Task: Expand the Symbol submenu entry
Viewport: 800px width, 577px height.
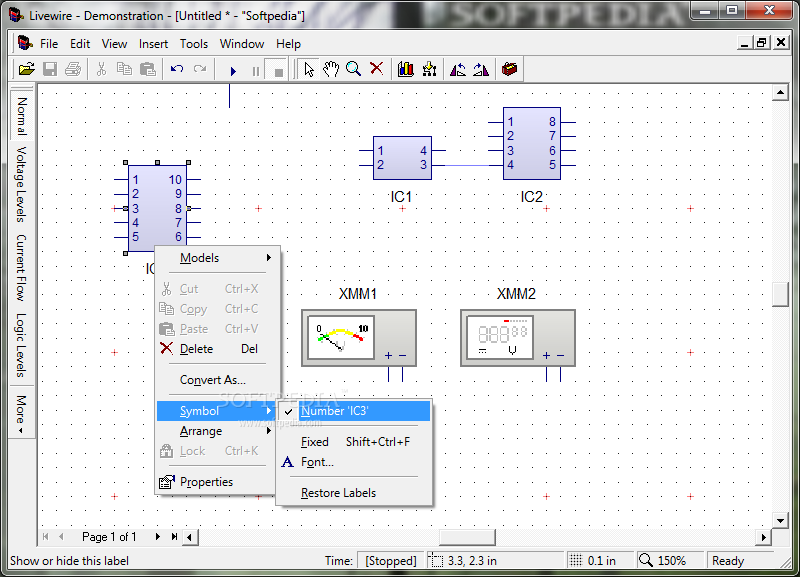Action: [x=217, y=411]
